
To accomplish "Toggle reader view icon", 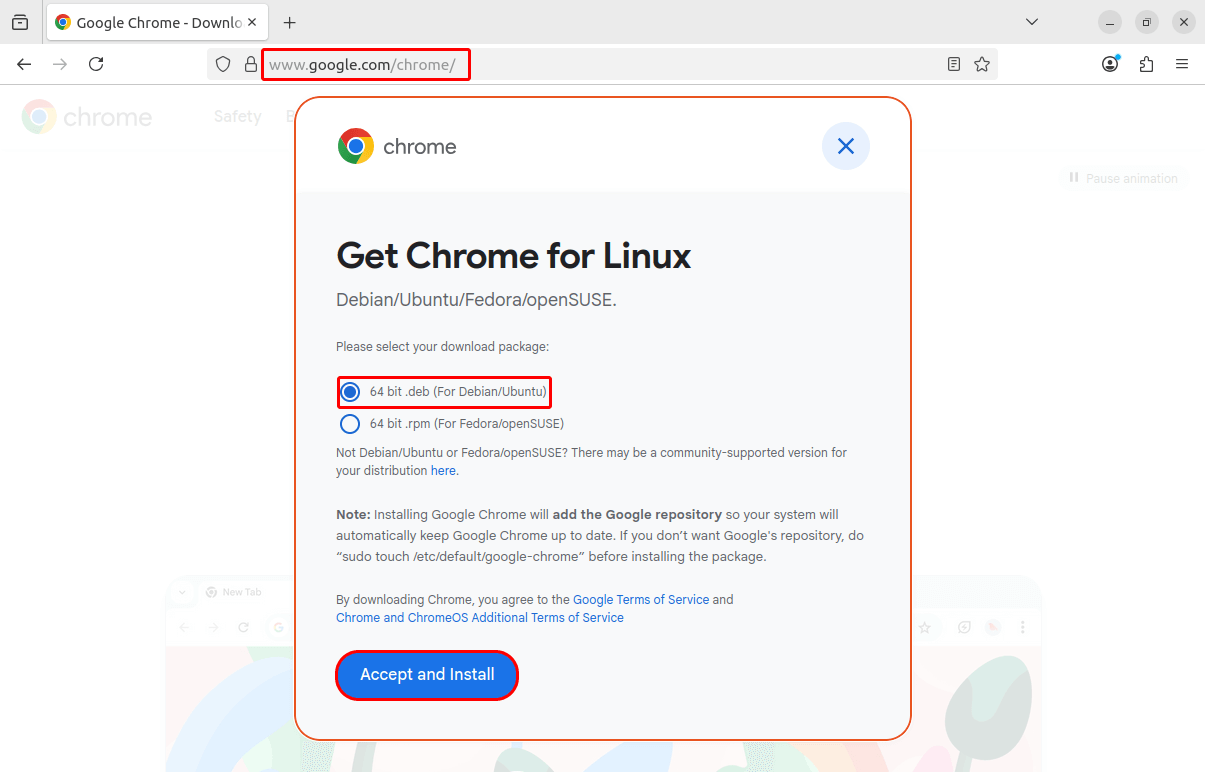I will (954, 64).
